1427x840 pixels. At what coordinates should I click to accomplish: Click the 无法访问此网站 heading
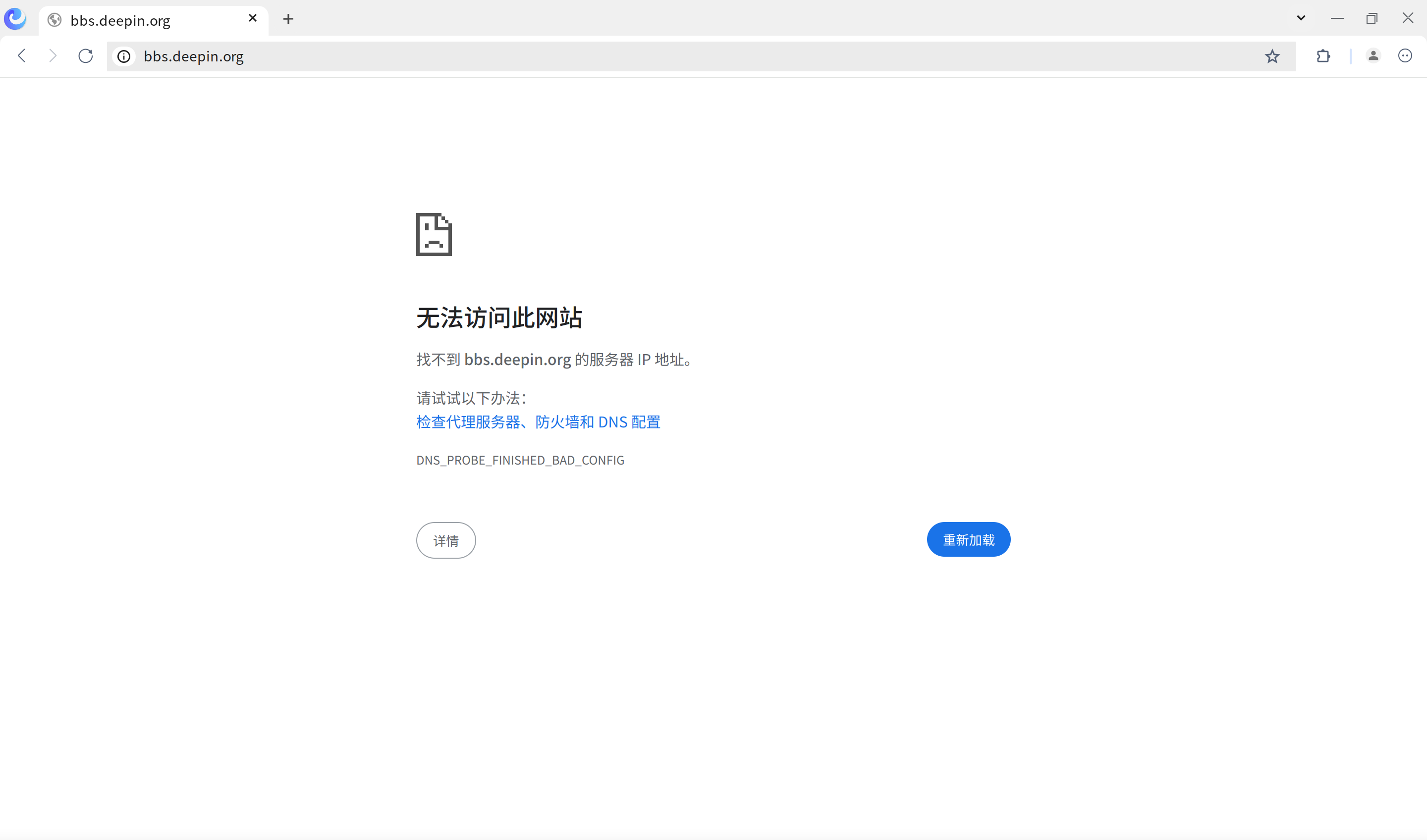coord(499,317)
